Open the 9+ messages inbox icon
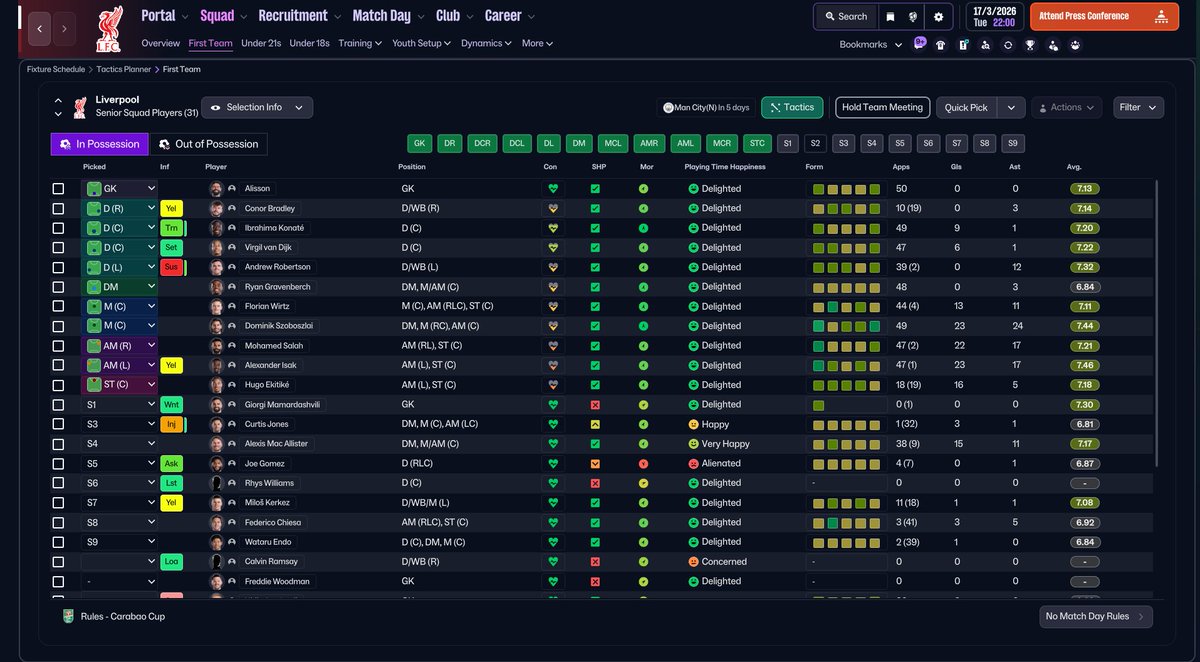Screen dimensions: 1200x662 (920, 44)
